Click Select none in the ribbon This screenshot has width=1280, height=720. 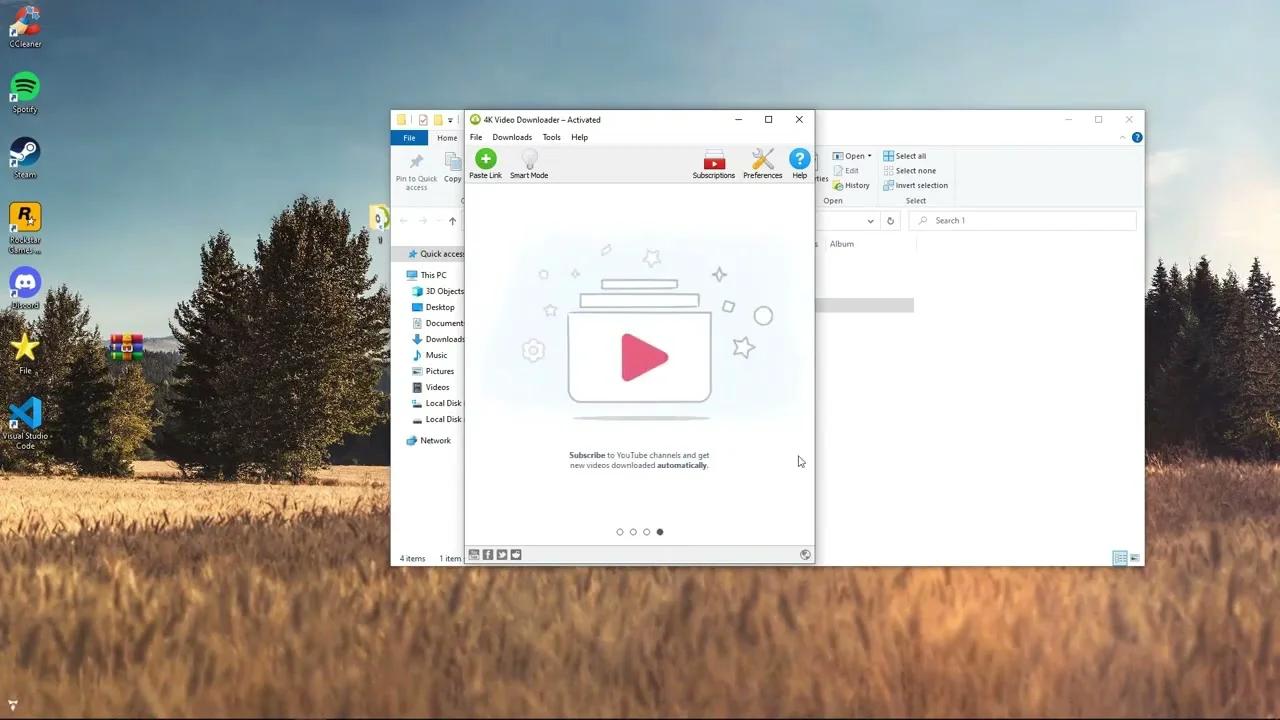(910, 170)
